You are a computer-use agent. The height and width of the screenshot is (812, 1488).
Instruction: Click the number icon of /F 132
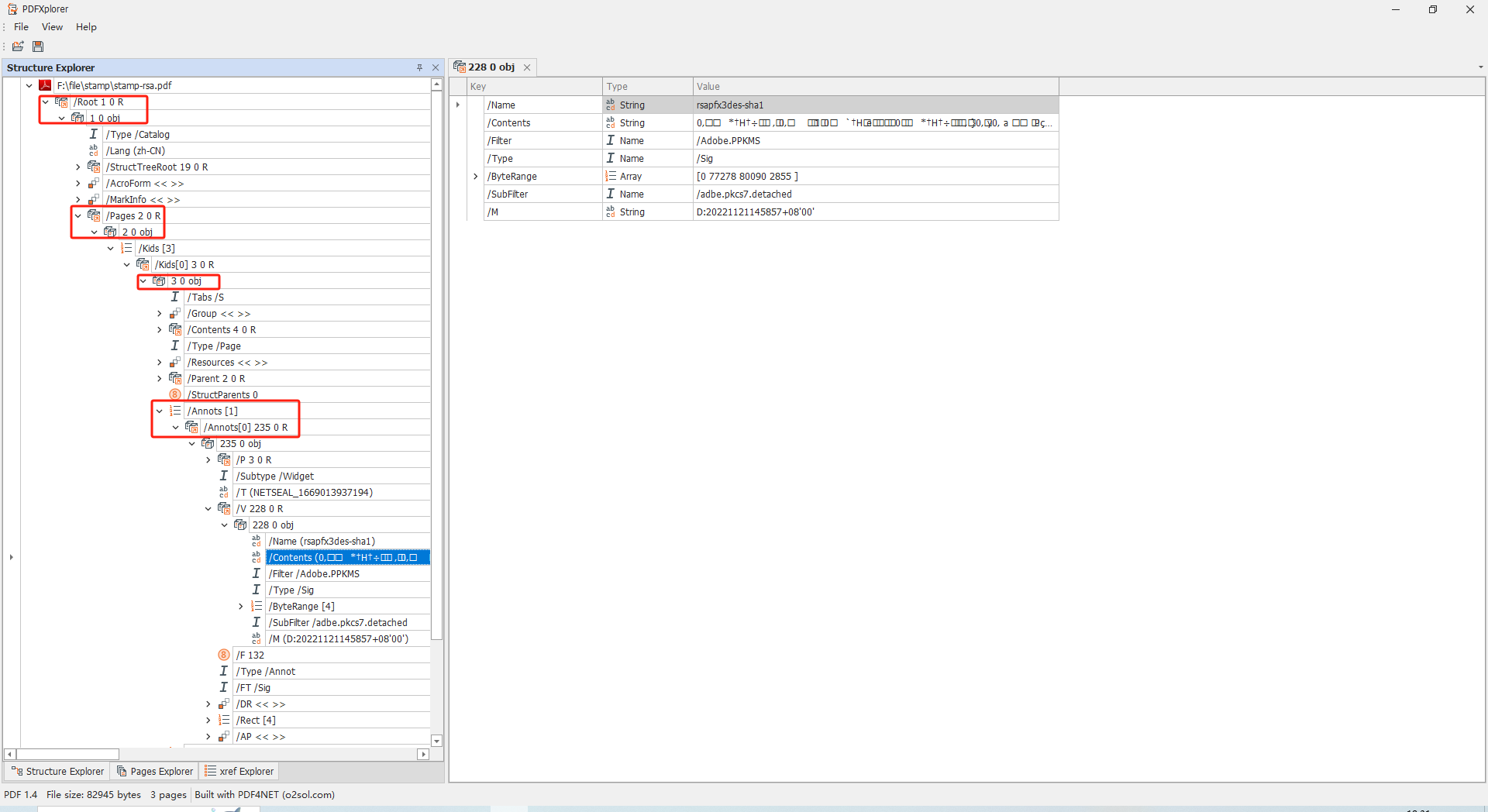[224, 655]
